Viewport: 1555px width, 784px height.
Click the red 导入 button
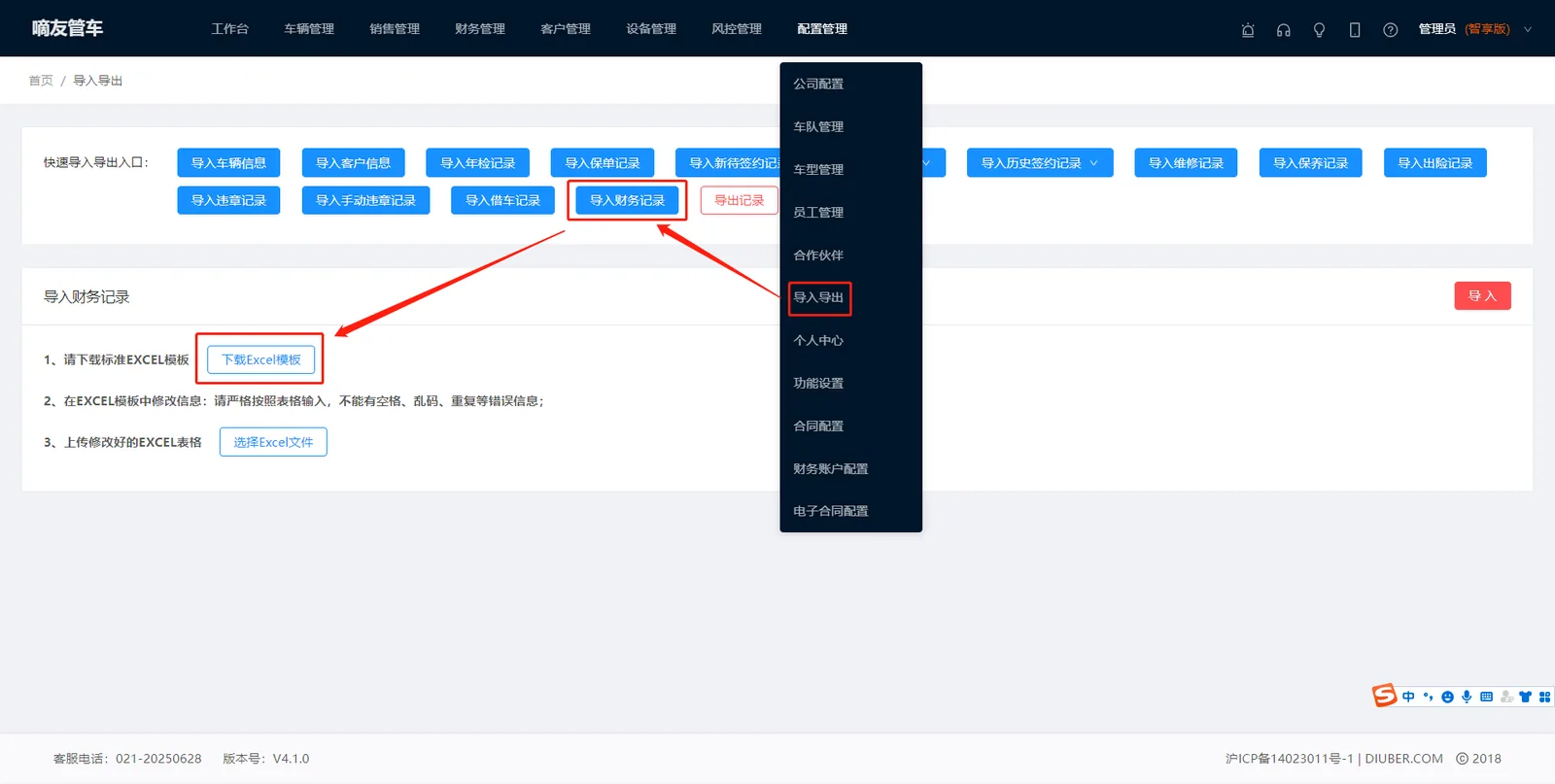pyautogui.click(x=1482, y=296)
